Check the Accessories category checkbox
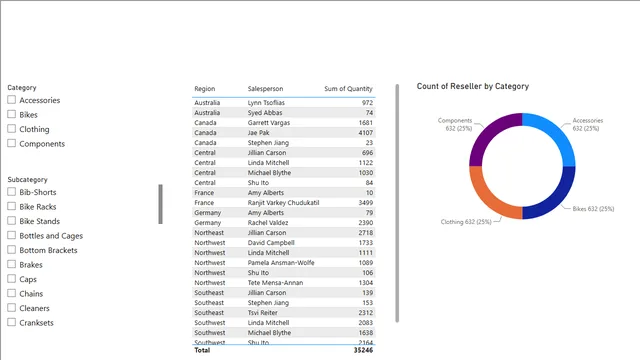 coord(11,100)
